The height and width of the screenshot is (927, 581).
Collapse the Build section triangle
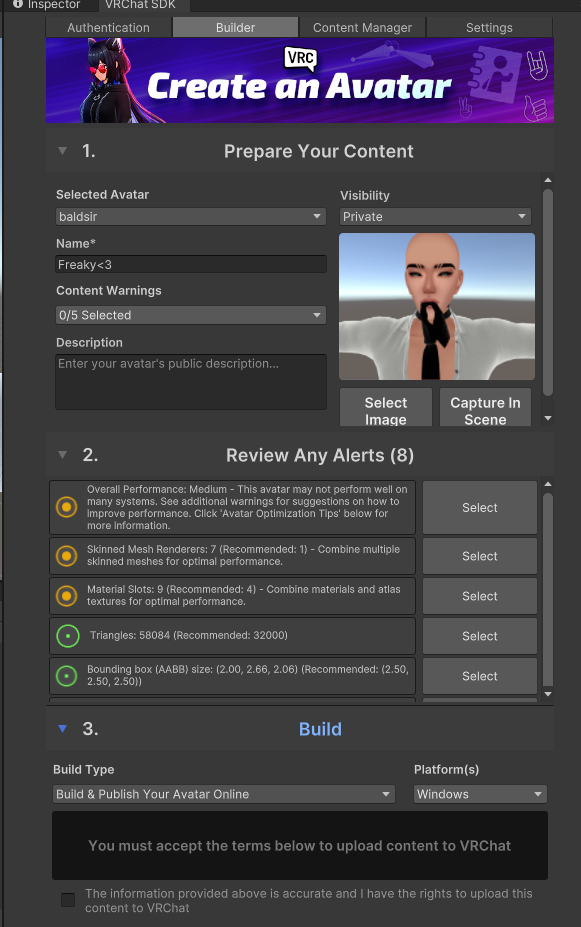point(62,728)
